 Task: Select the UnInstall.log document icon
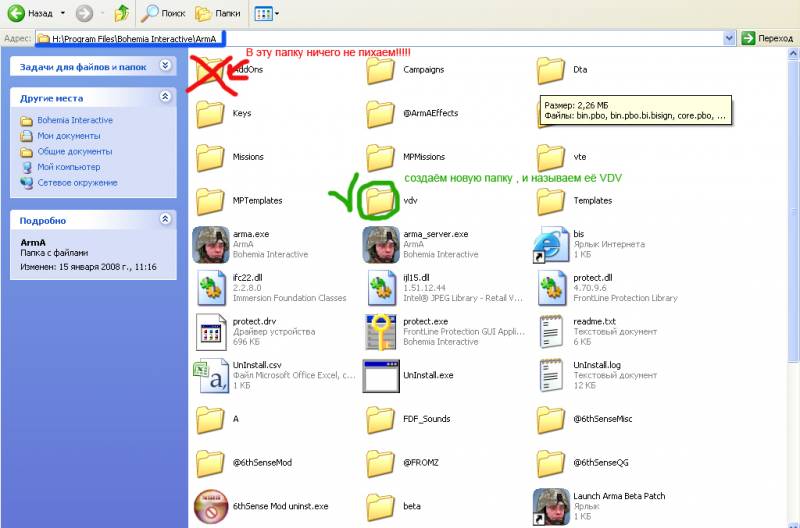(551, 376)
